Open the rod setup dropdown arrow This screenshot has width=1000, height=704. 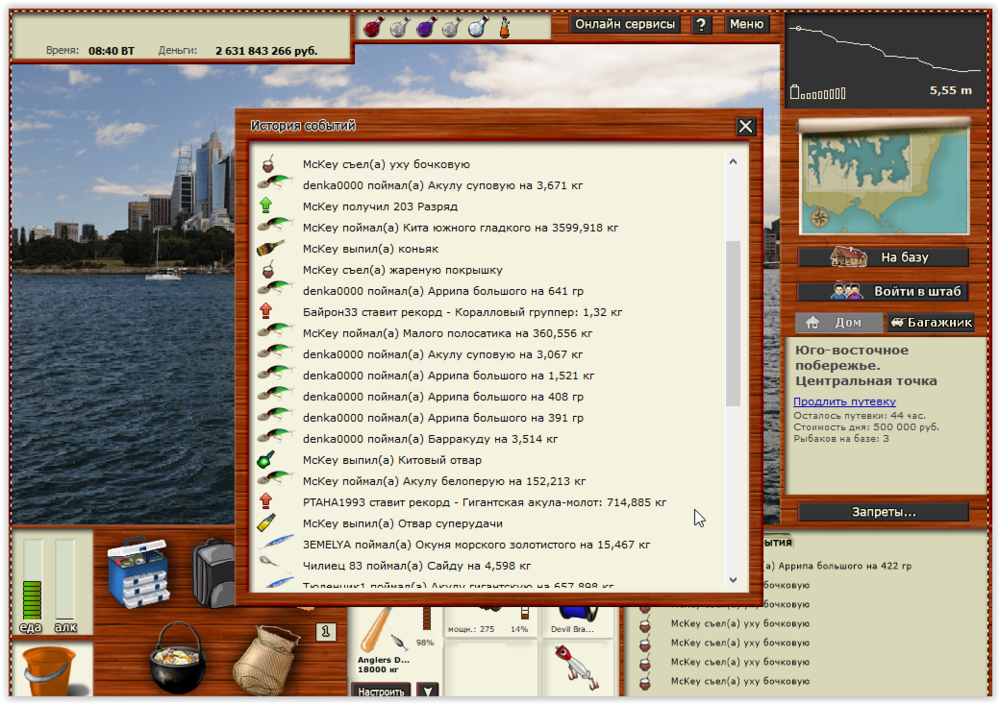428,691
